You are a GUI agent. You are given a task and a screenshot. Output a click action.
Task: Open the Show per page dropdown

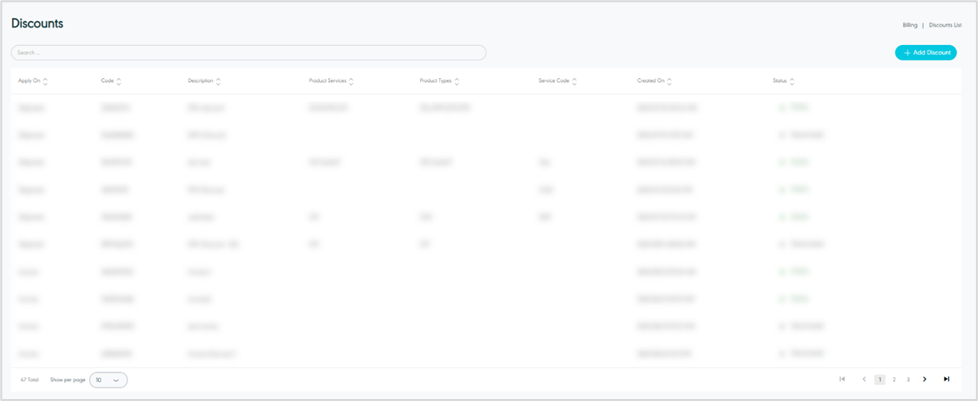point(108,380)
